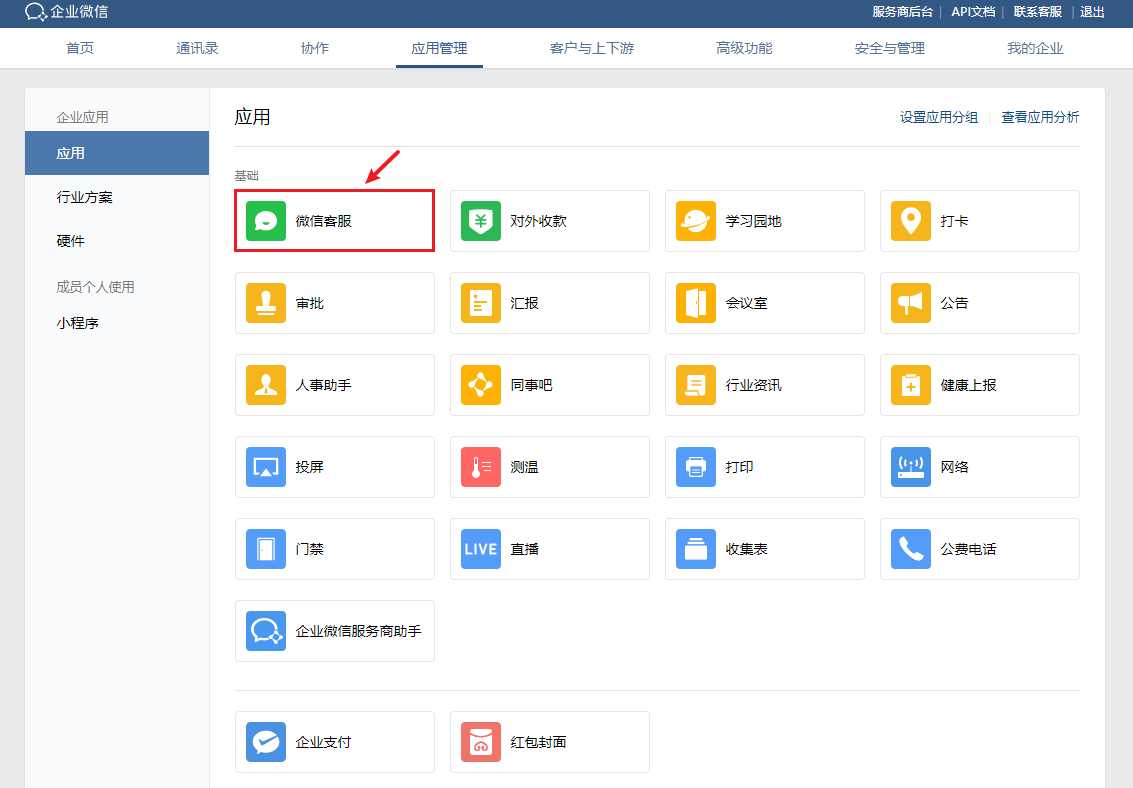Open the 协作 tab
This screenshot has width=1133, height=788.
point(314,48)
